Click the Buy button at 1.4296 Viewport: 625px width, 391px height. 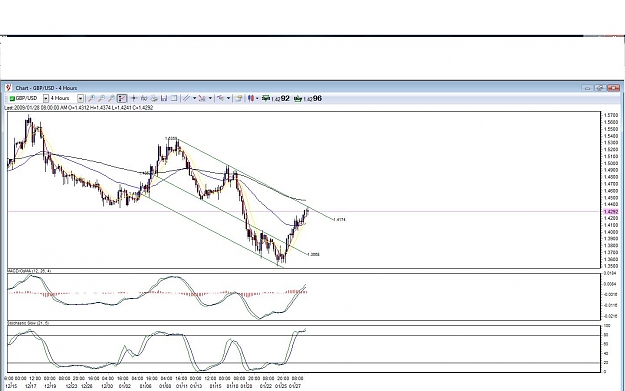point(307,98)
